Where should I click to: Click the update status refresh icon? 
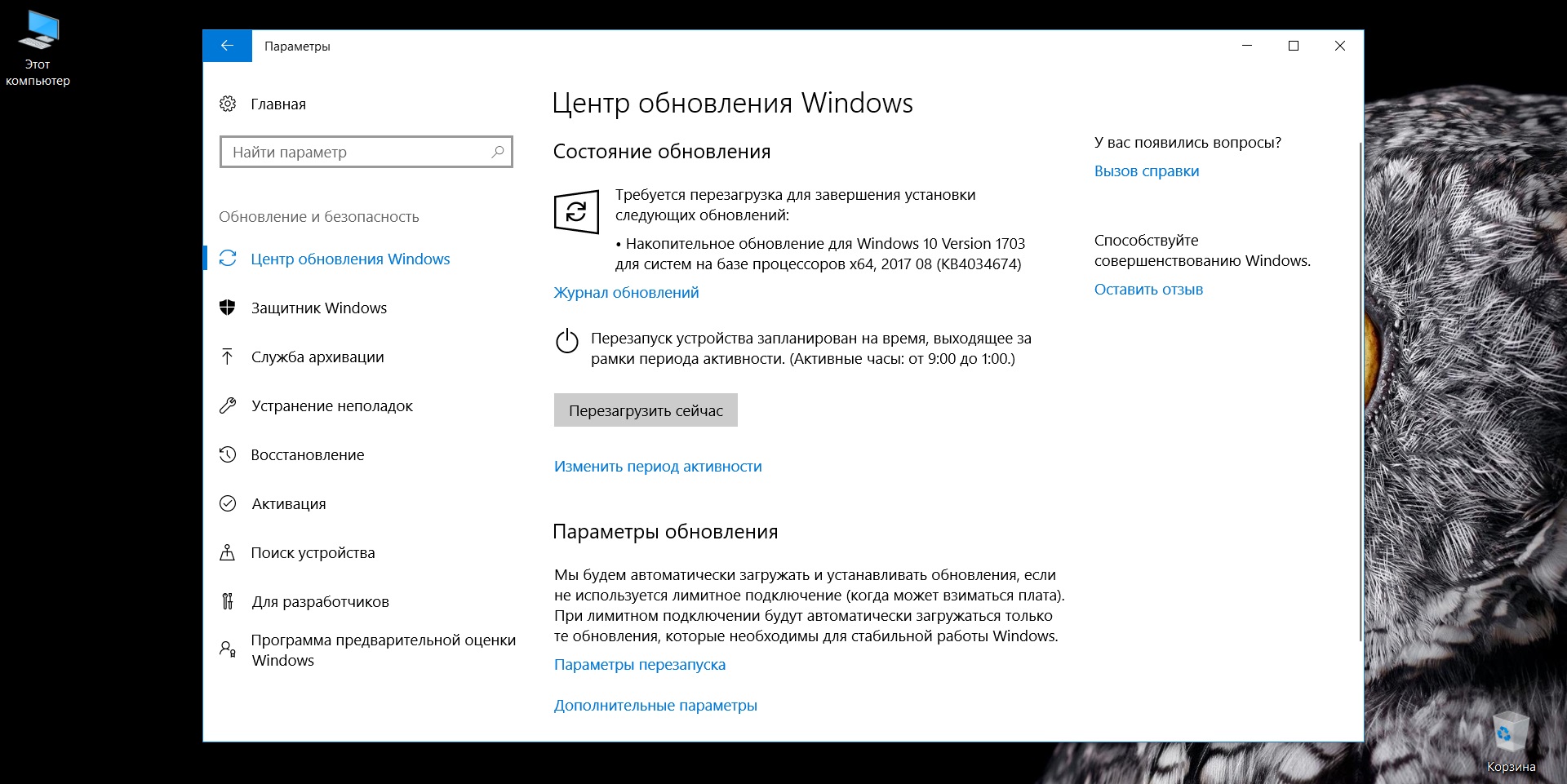[x=576, y=212]
